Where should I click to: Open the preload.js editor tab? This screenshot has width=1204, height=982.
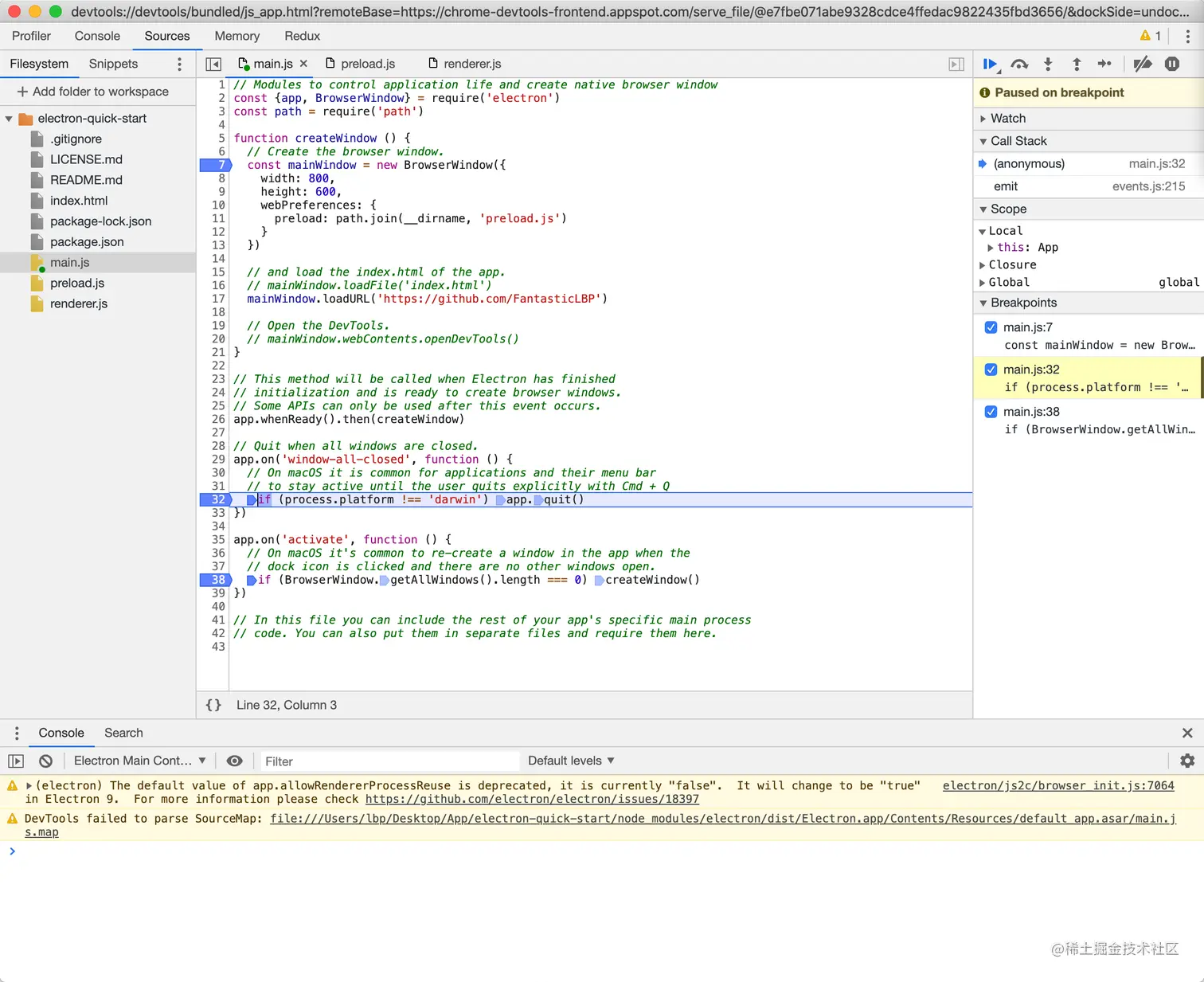pyautogui.click(x=367, y=64)
